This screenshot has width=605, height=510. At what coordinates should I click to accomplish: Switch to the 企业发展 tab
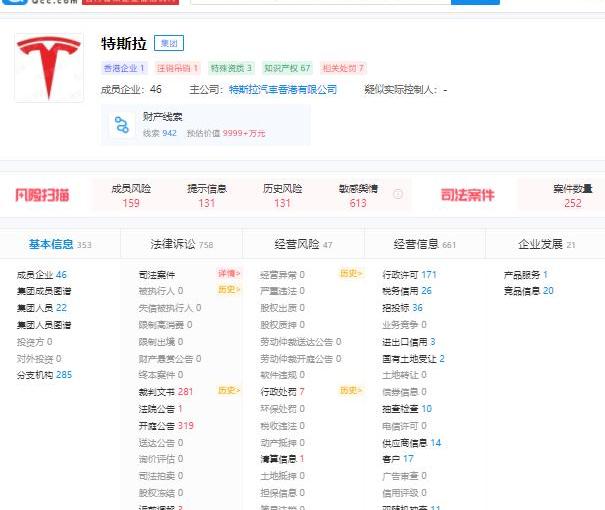546,244
